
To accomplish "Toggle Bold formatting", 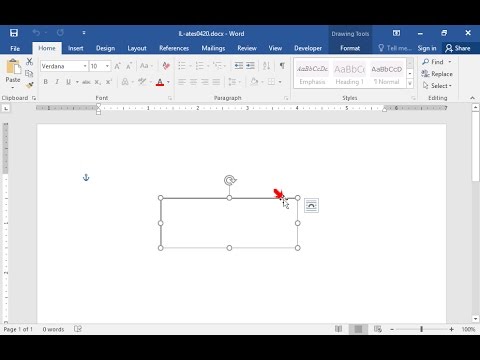I will [46, 82].
